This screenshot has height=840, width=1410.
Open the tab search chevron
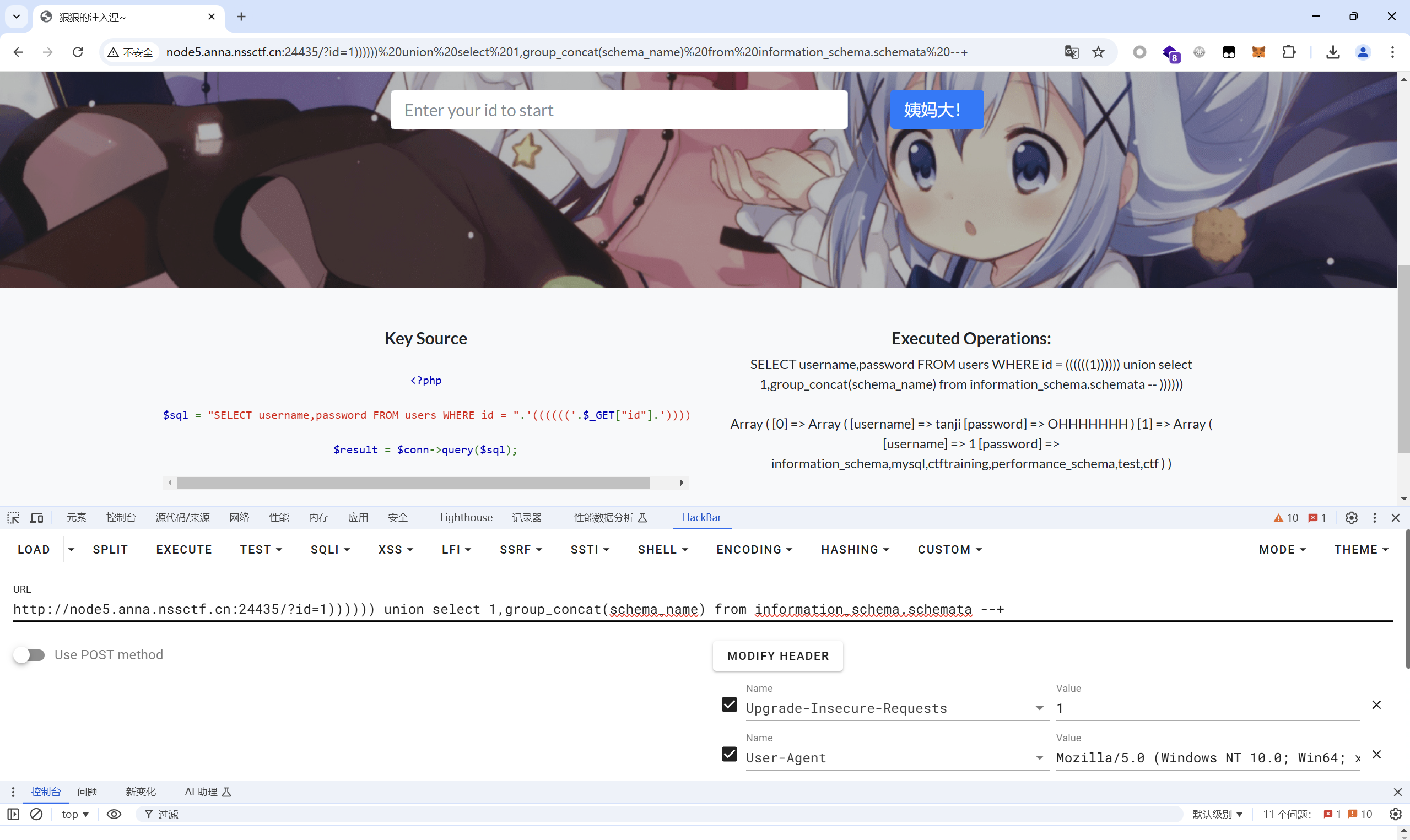pyautogui.click(x=17, y=17)
